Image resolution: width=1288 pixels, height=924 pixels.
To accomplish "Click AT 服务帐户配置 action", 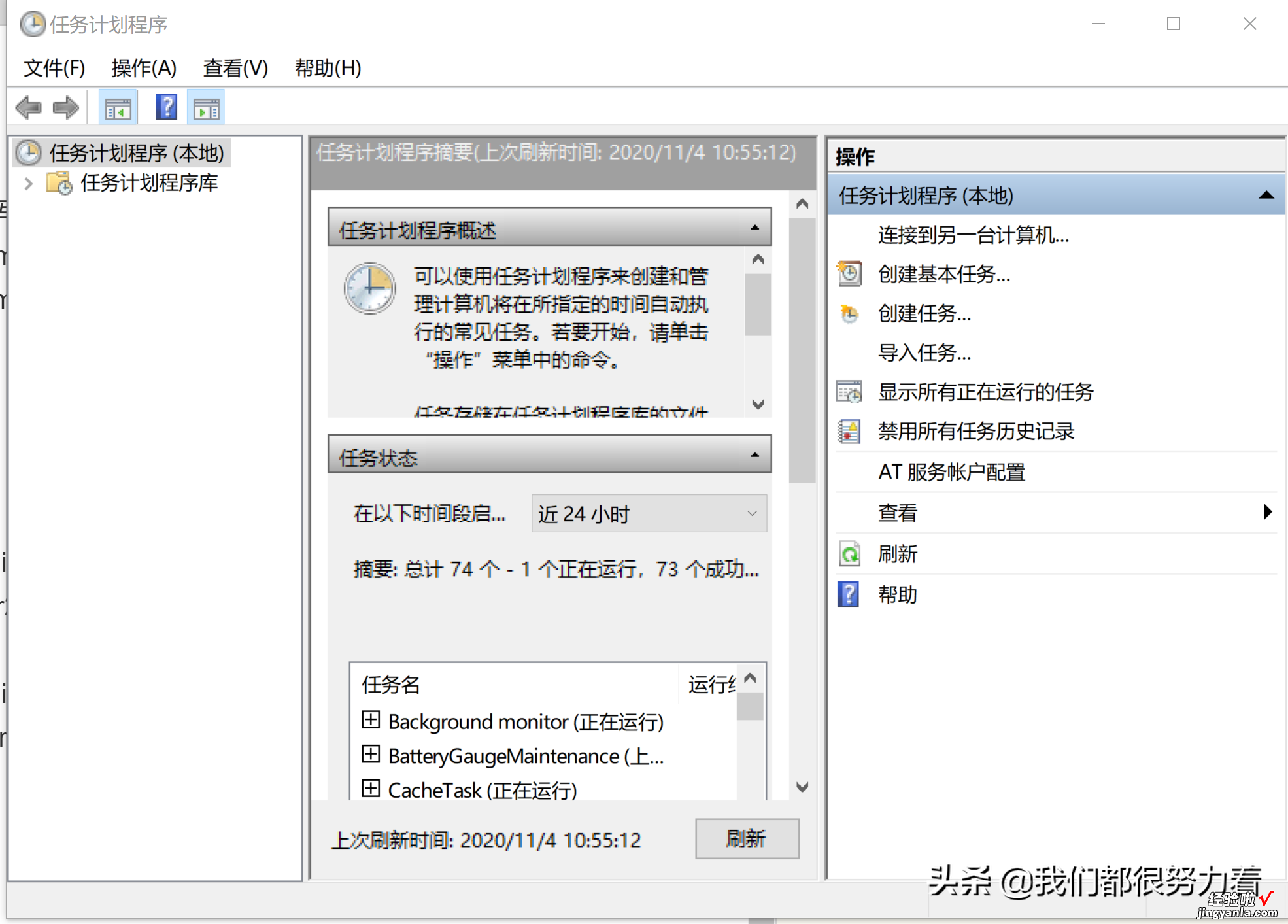I will pyautogui.click(x=952, y=471).
